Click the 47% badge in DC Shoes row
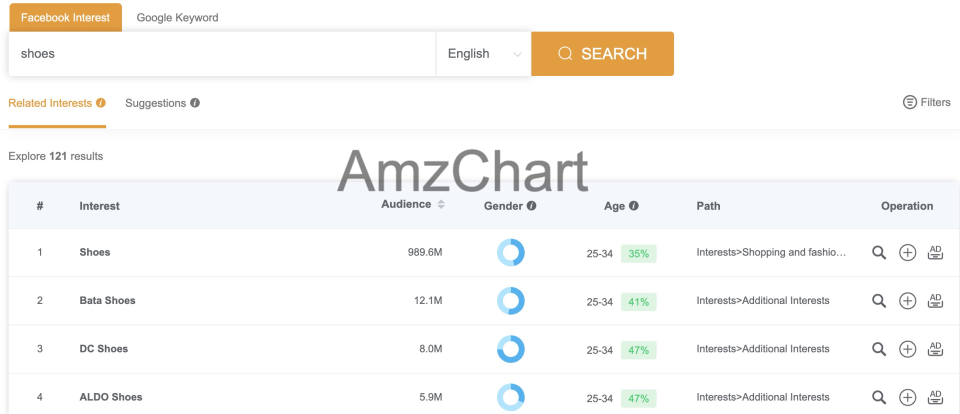The image size is (960, 414). 639,350
